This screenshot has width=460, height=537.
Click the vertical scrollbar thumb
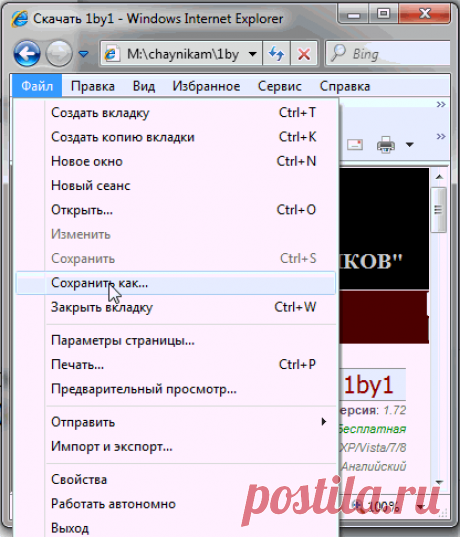[x=438, y=210]
